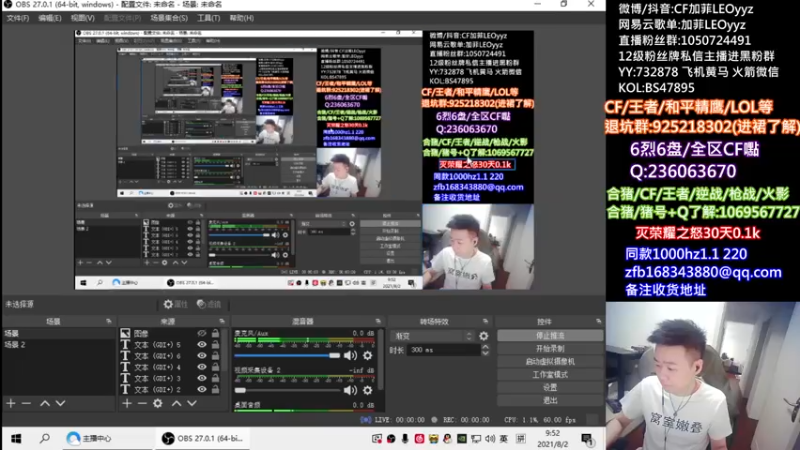This screenshot has height=450, width=800.
Task: Open 设置 in the controls panel
Action: click(x=550, y=387)
